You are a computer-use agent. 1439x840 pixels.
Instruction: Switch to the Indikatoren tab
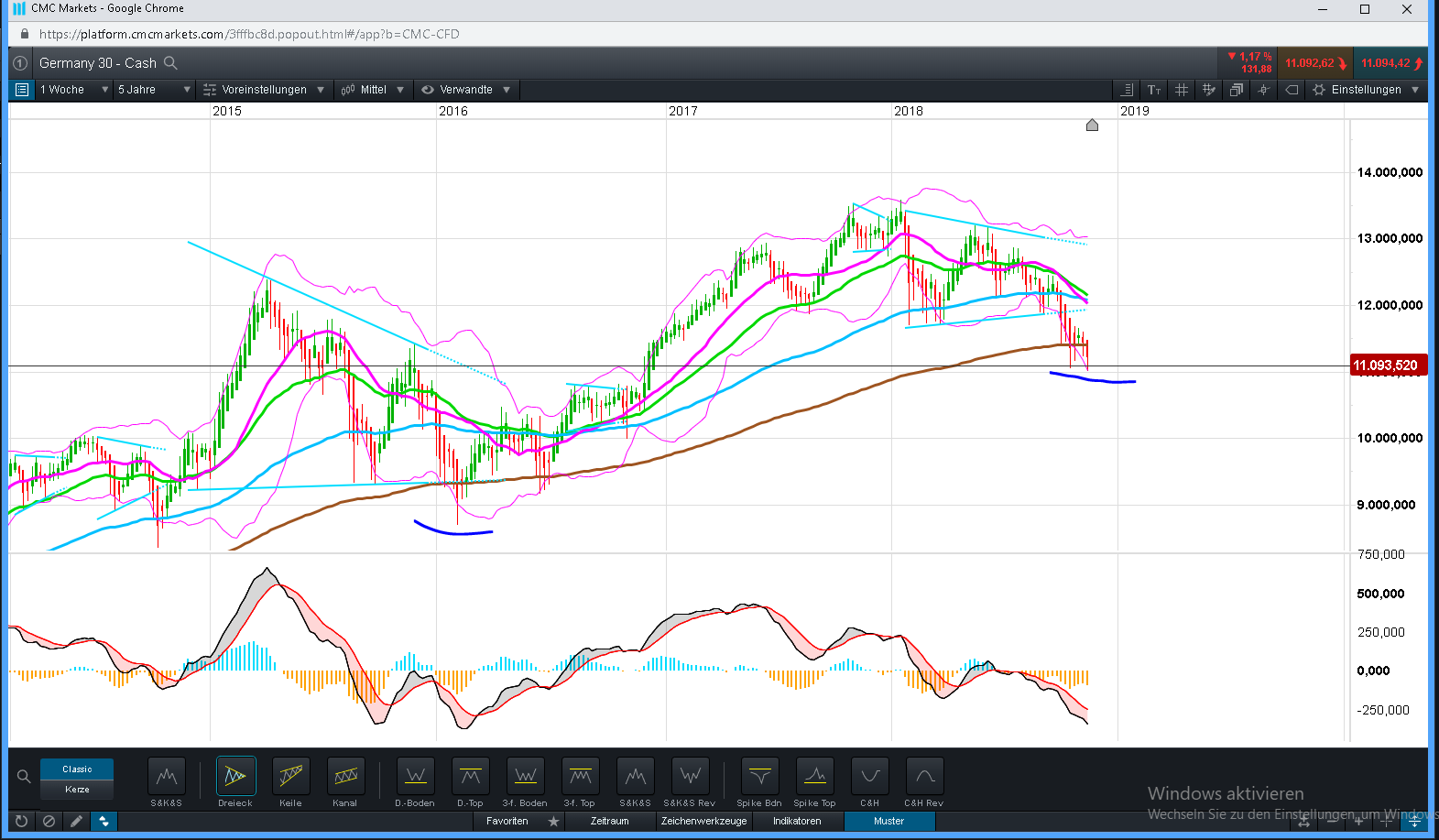pyautogui.click(x=797, y=821)
